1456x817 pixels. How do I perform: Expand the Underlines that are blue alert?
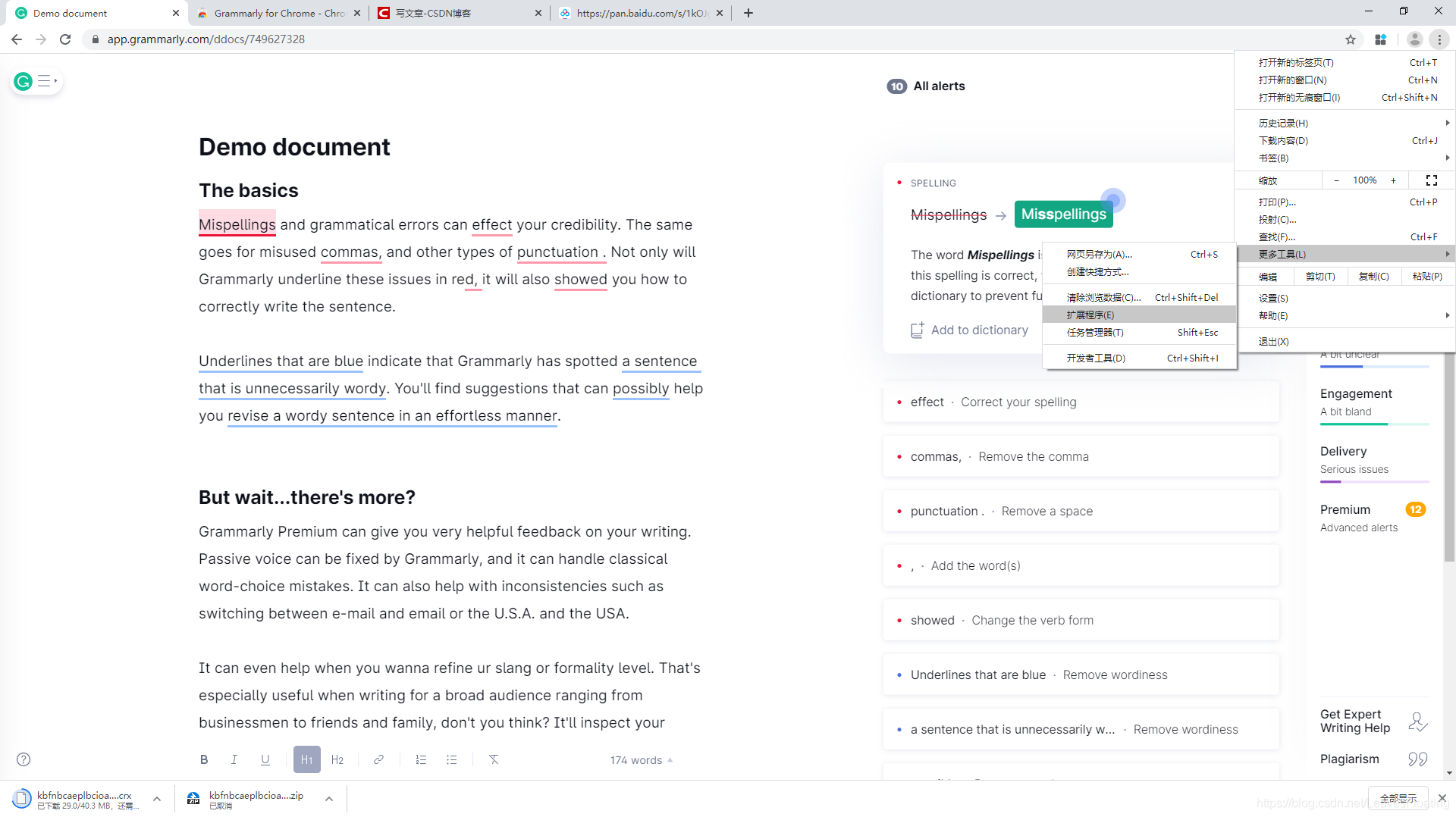pos(1081,675)
